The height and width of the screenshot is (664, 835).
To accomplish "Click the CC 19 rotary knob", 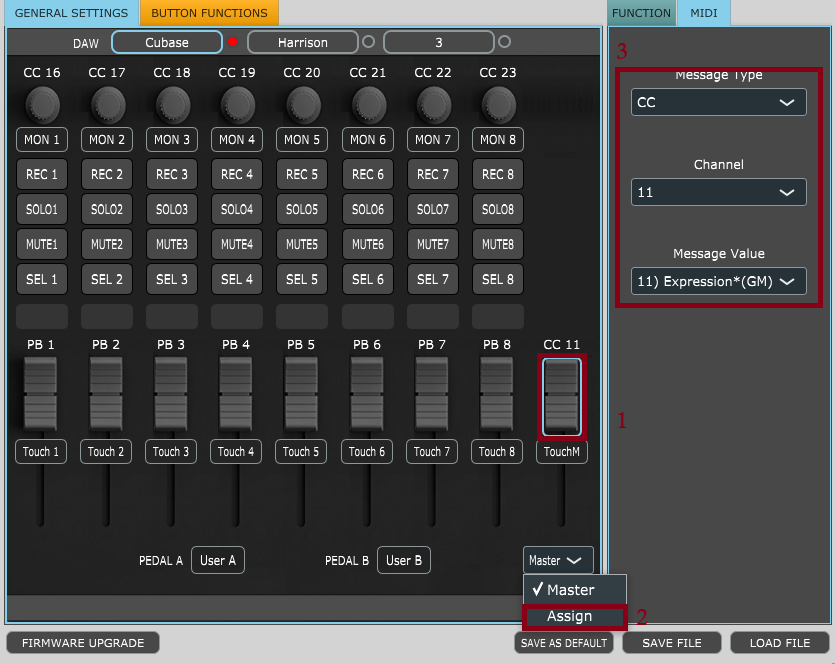I will tap(238, 105).
